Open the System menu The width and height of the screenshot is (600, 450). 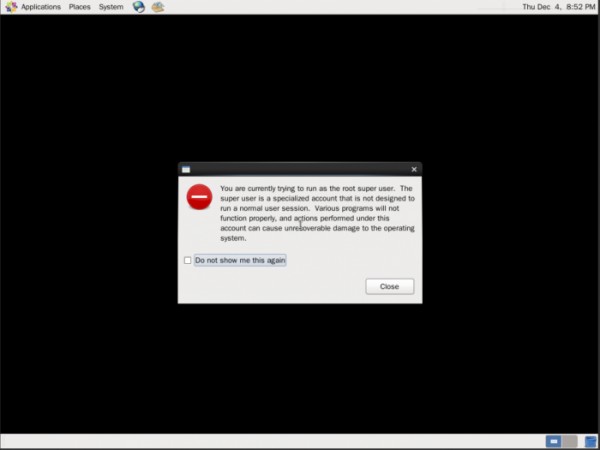click(111, 7)
